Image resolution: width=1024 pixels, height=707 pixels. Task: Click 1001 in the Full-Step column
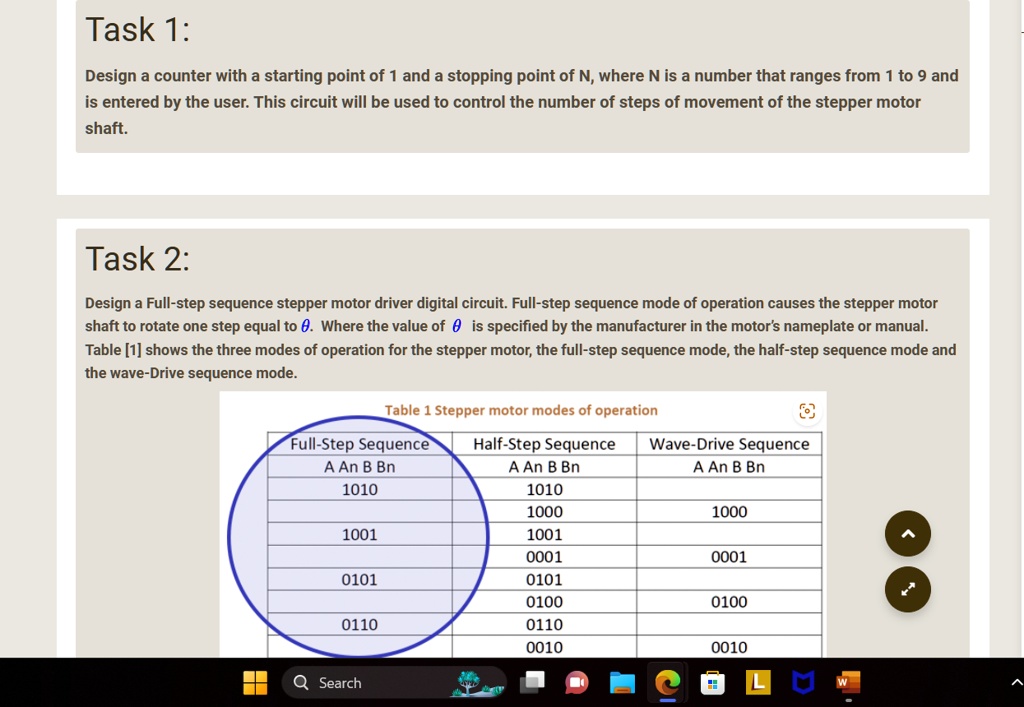[360, 535]
